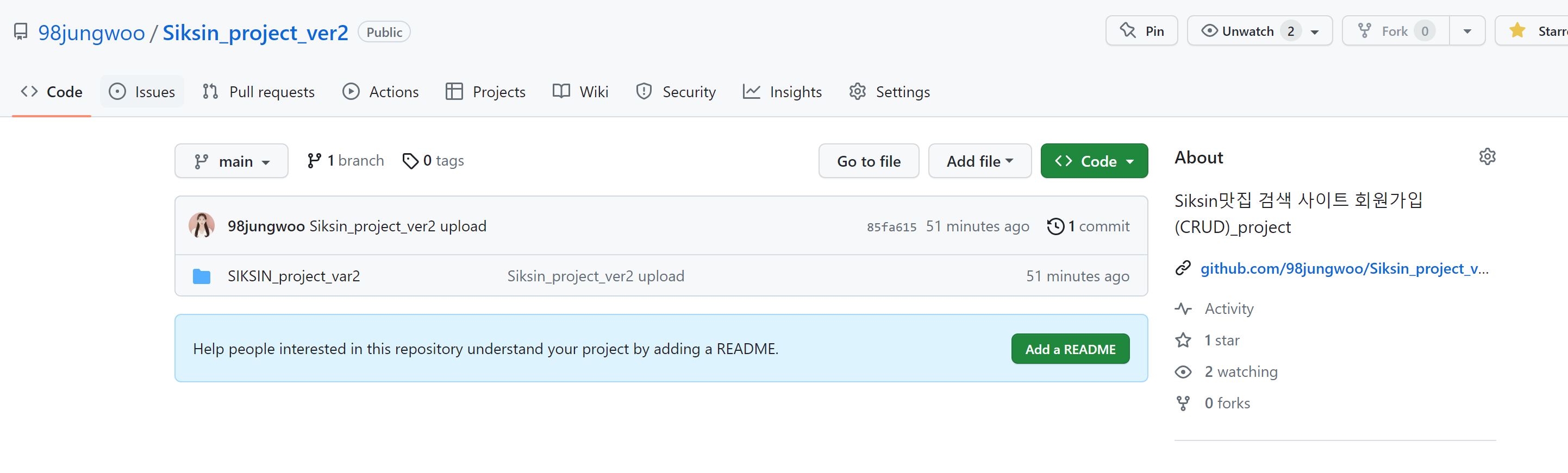View the Insights tab

coord(782,92)
